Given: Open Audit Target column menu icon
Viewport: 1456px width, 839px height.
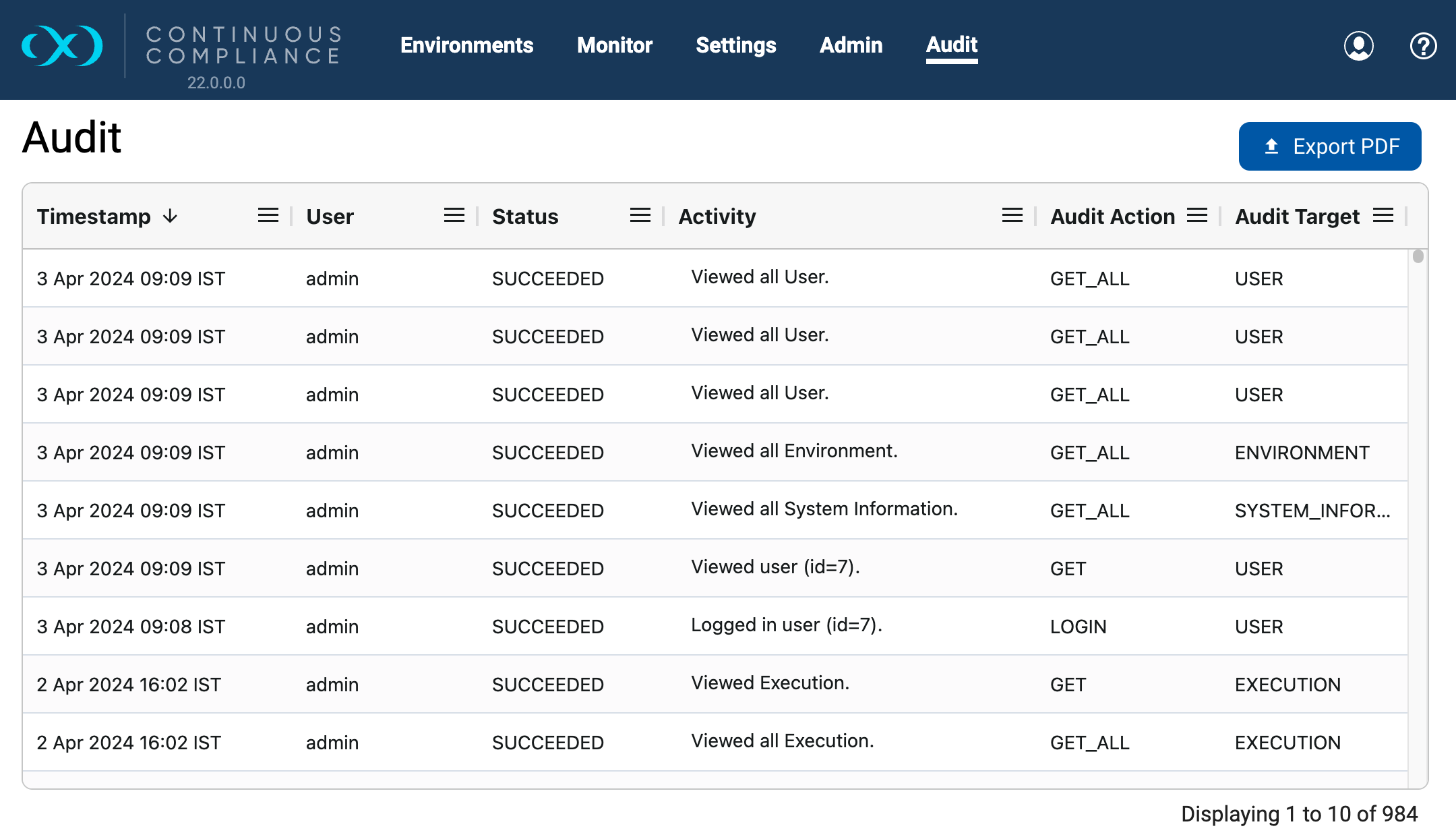Looking at the screenshot, I should click(1383, 216).
